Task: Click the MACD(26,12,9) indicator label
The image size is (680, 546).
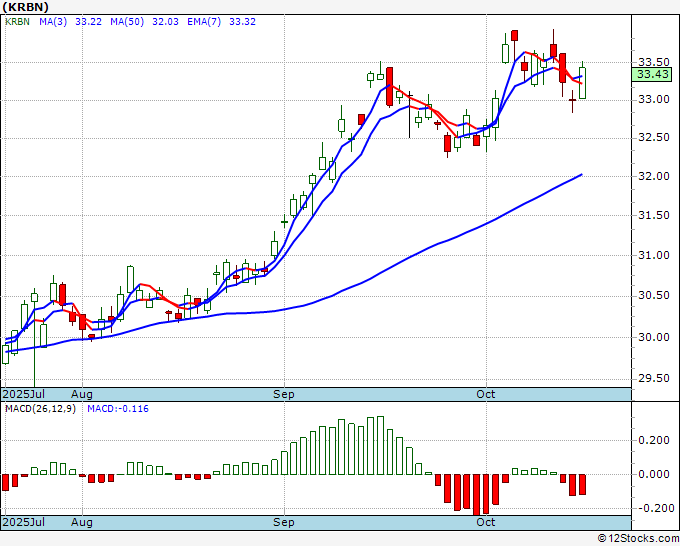Action: (x=40, y=409)
